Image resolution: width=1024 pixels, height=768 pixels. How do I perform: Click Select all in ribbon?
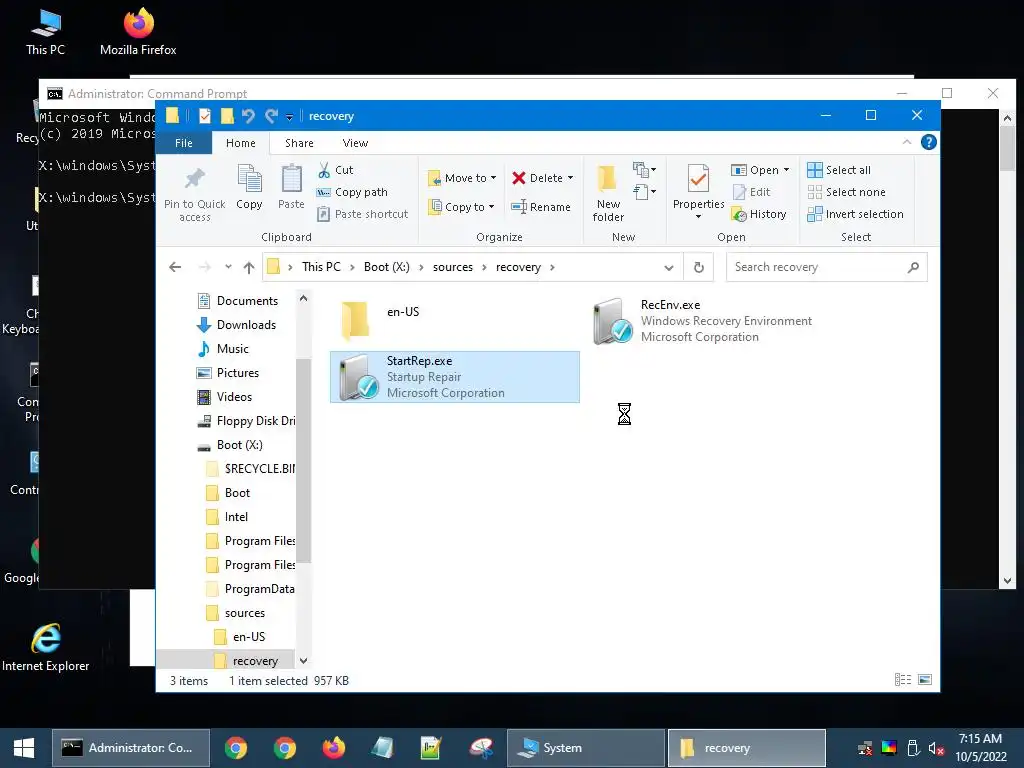click(x=839, y=170)
